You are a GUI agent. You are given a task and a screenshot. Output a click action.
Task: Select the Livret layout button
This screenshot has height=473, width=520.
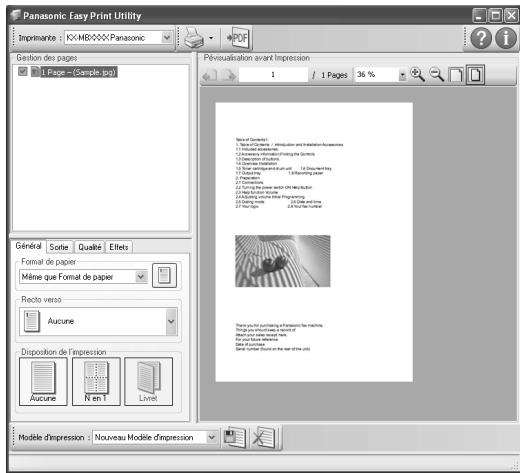(x=148, y=382)
